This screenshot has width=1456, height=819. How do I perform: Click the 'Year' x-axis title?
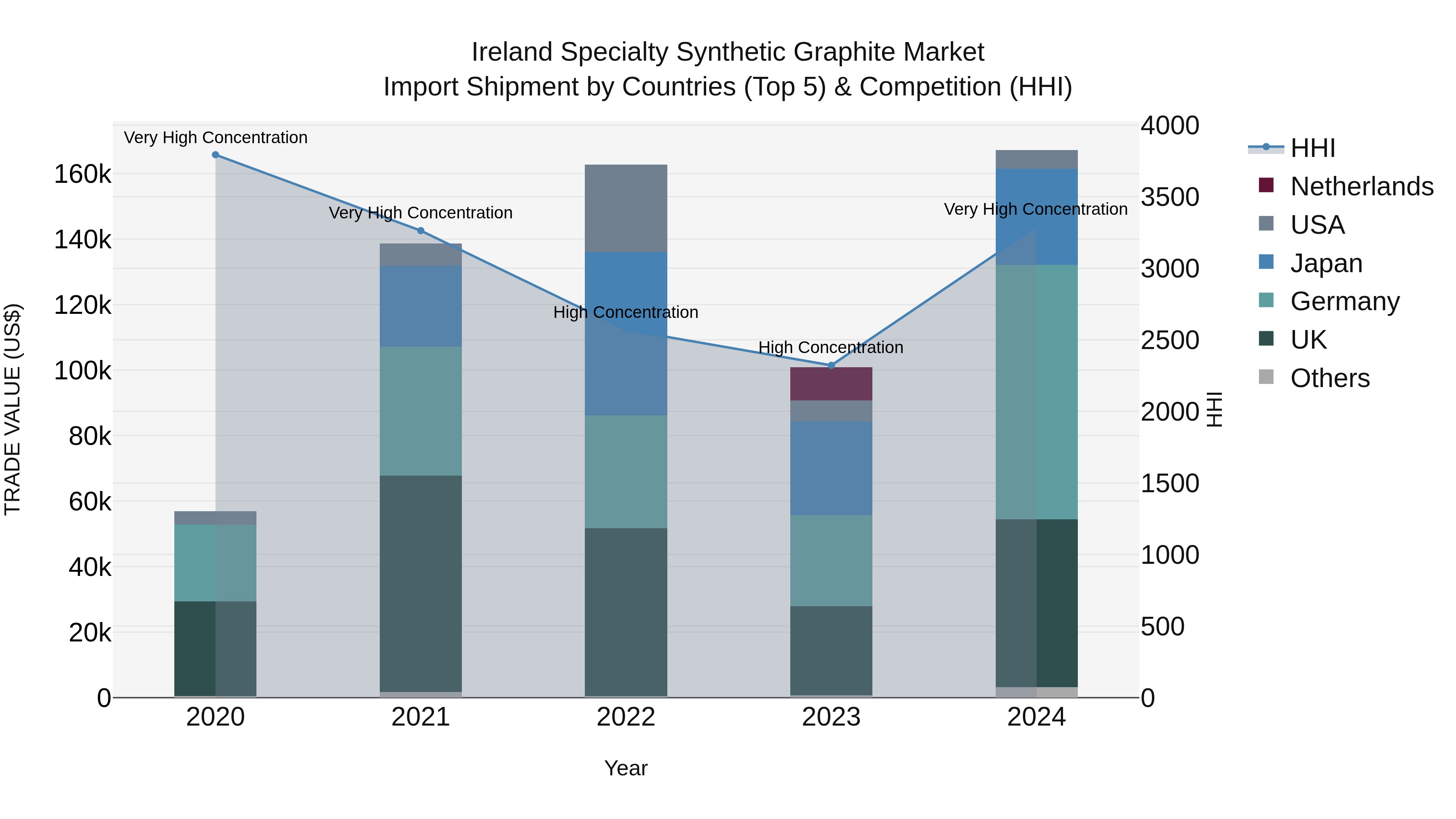point(626,769)
